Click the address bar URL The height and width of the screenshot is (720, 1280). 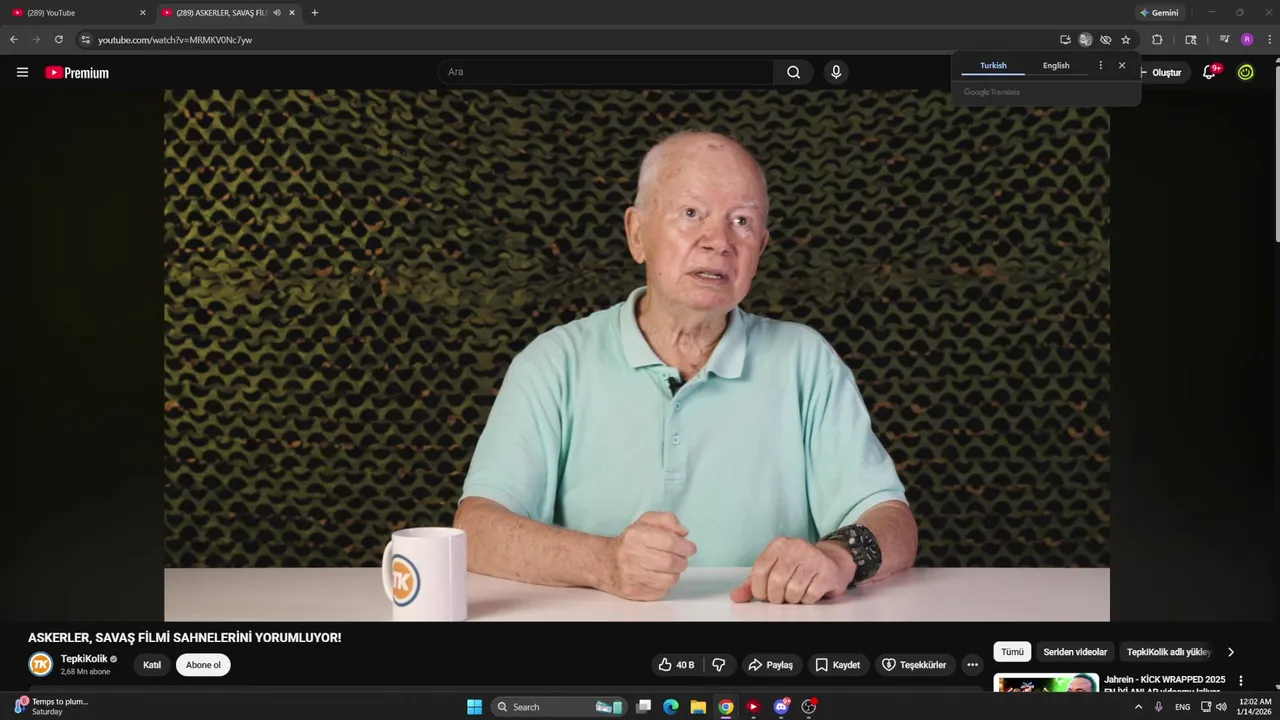pos(175,40)
